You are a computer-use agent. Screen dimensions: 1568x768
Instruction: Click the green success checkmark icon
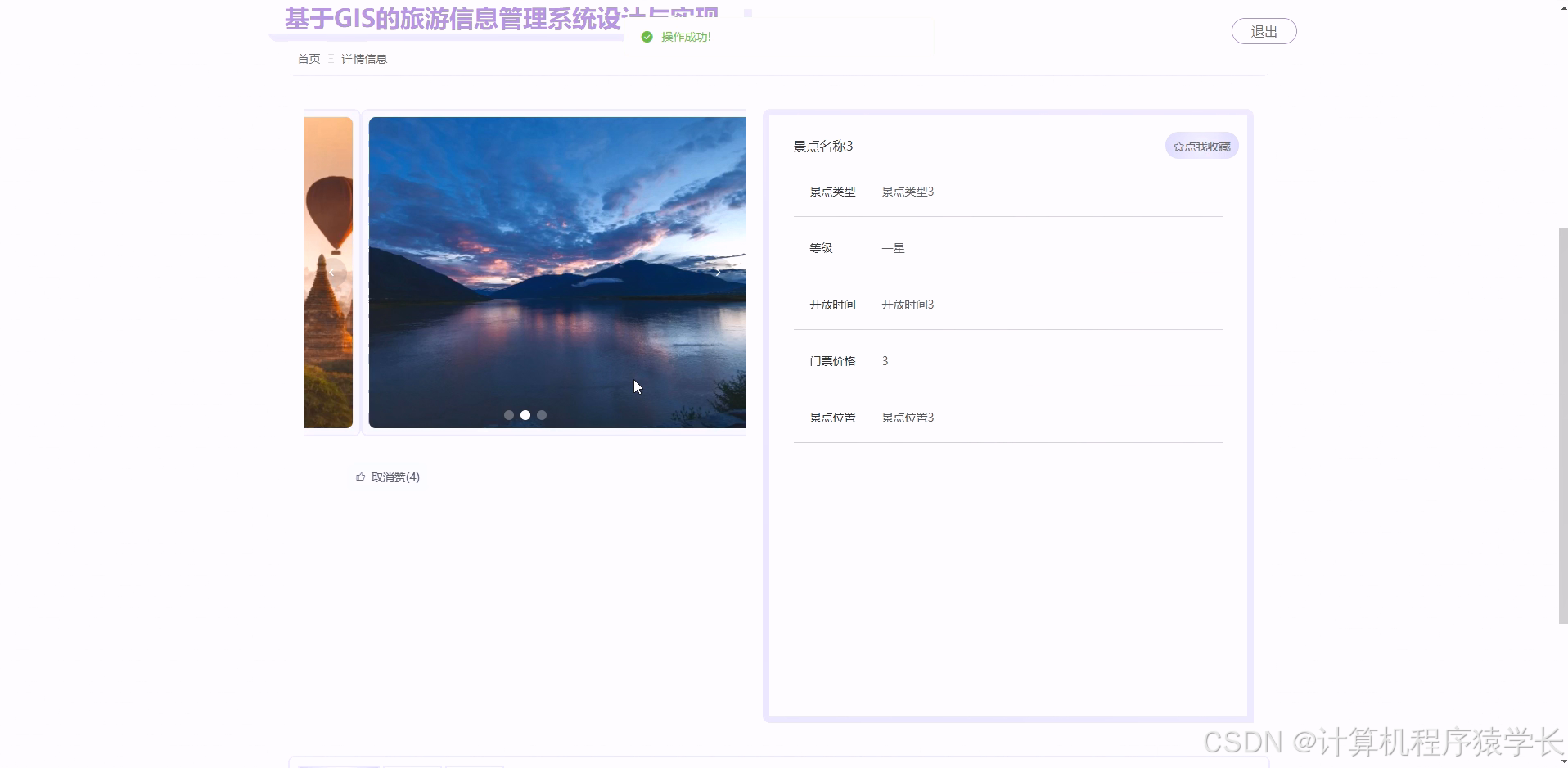pyautogui.click(x=646, y=36)
